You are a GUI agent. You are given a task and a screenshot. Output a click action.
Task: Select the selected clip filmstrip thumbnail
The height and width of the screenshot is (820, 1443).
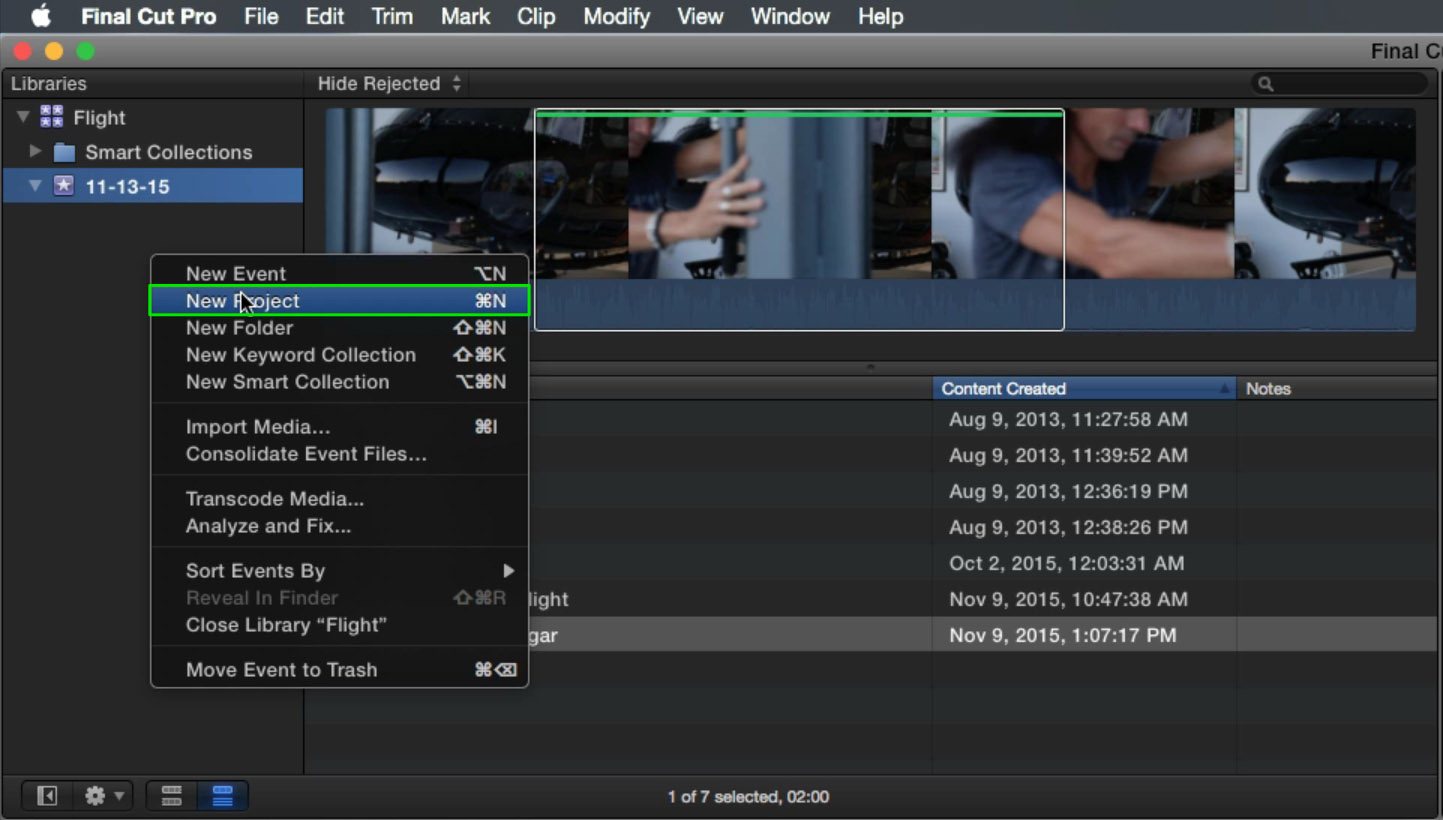click(x=799, y=219)
